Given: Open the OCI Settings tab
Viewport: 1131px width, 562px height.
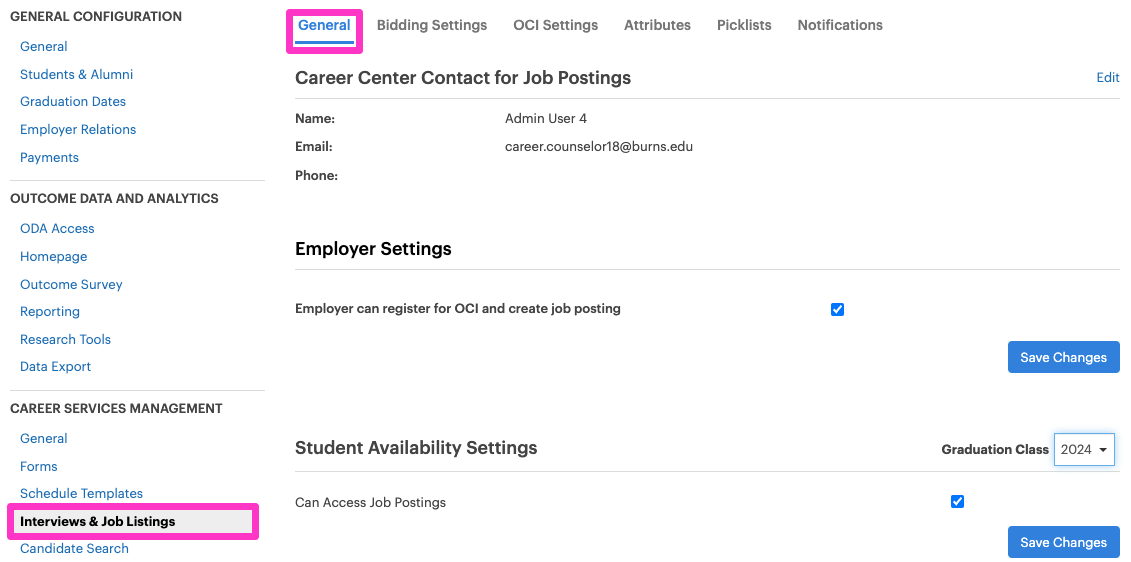Looking at the screenshot, I should coord(555,25).
